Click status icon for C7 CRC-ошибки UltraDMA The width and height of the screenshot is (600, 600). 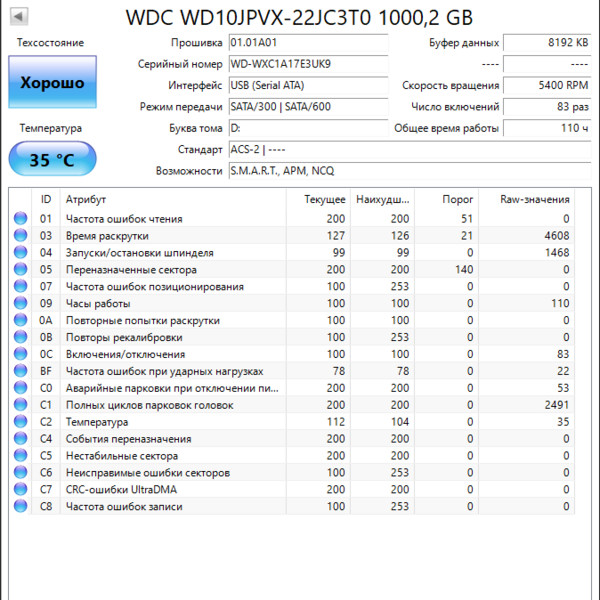(x=20, y=489)
